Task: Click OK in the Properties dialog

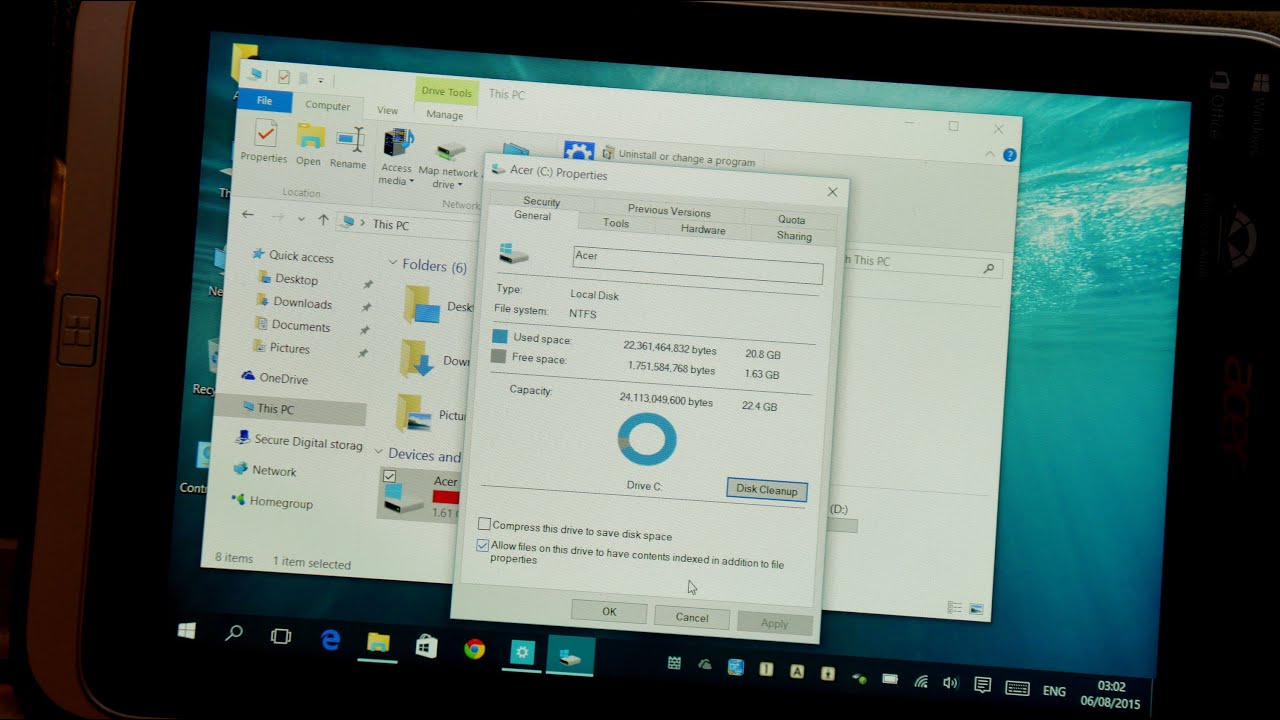Action: [609, 611]
